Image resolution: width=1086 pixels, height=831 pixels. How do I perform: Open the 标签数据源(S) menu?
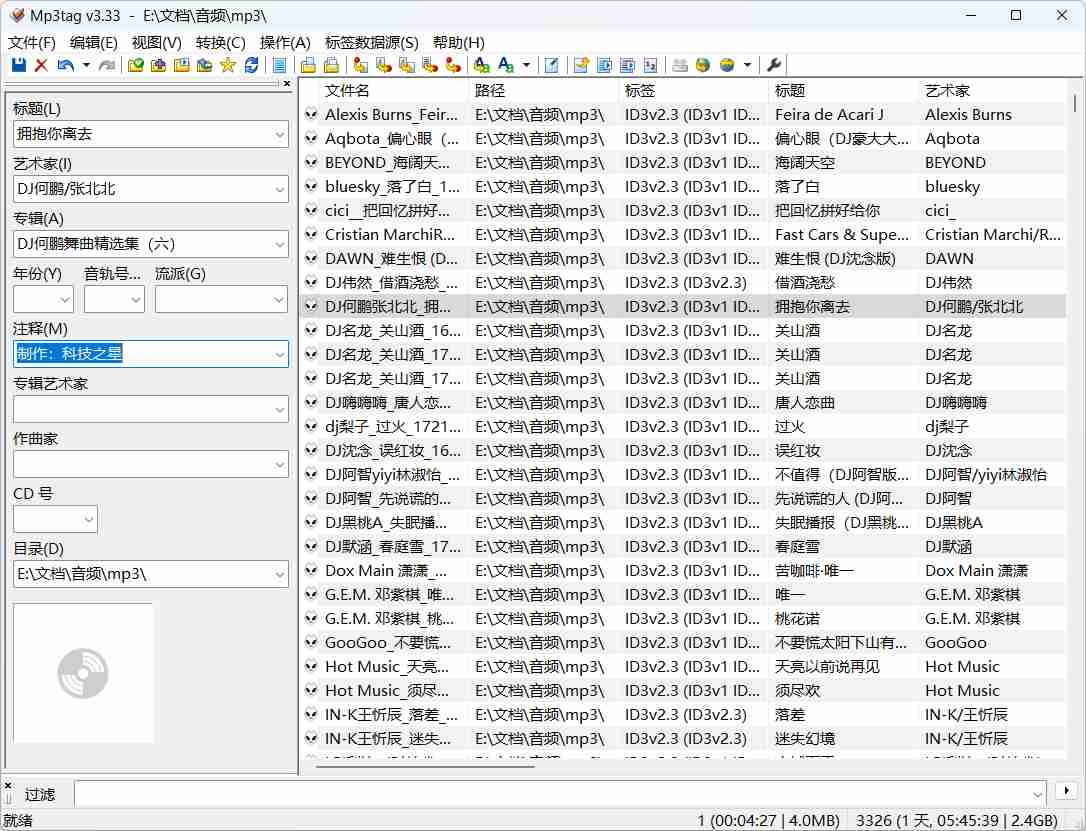coord(371,42)
